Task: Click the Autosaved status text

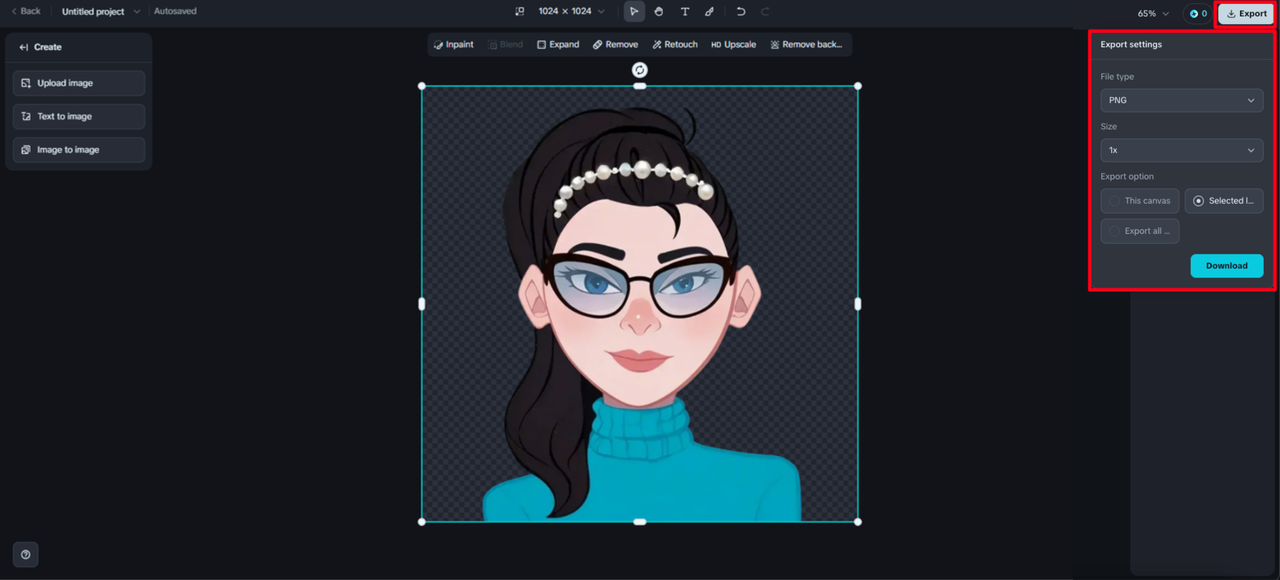Action: [x=175, y=12]
